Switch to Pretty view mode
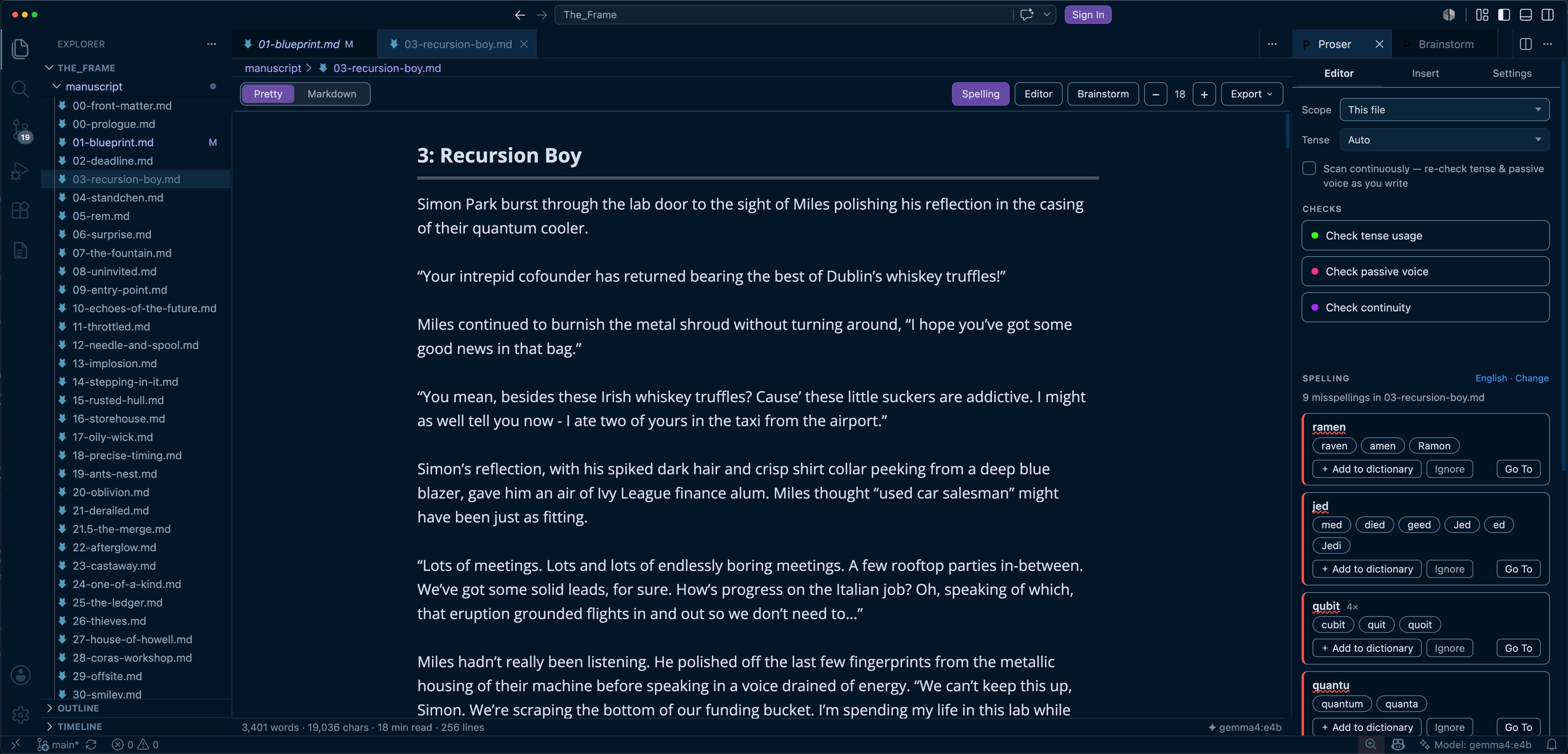The width and height of the screenshot is (1568, 754). [x=268, y=94]
